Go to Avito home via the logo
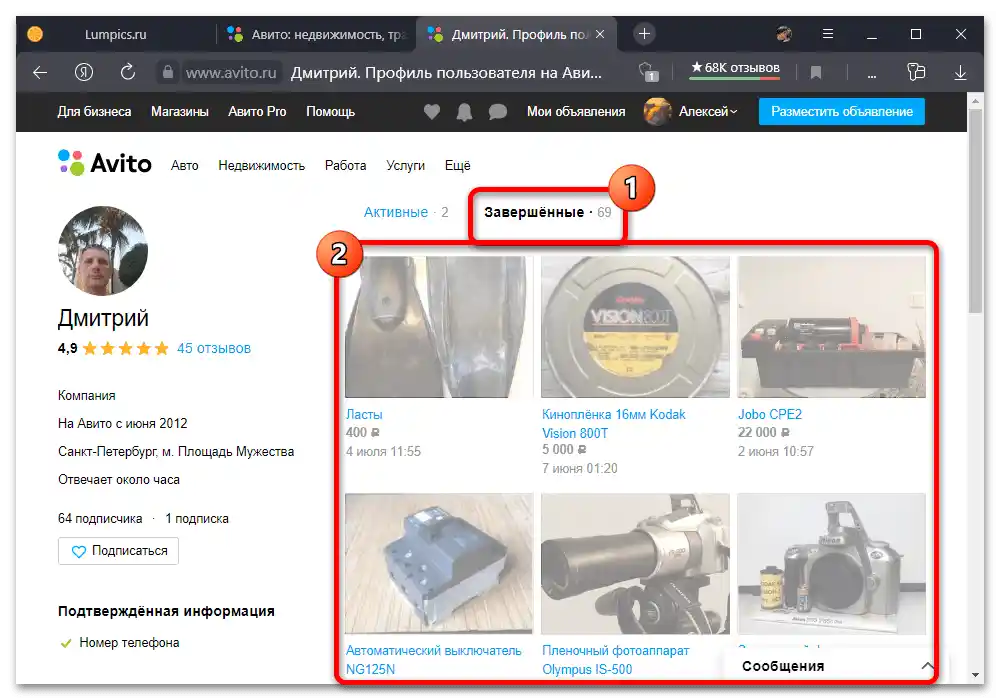 tap(105, 163)
